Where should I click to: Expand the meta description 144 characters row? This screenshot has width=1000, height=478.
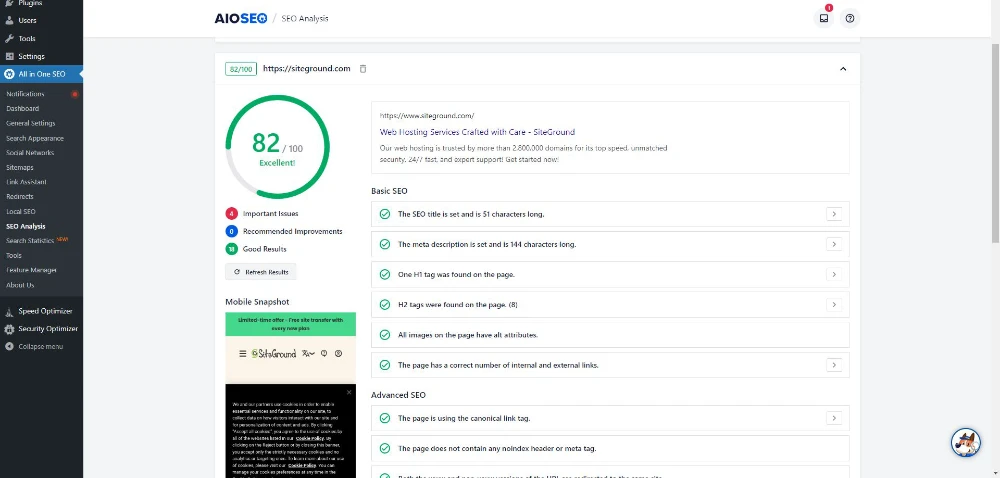834,244
